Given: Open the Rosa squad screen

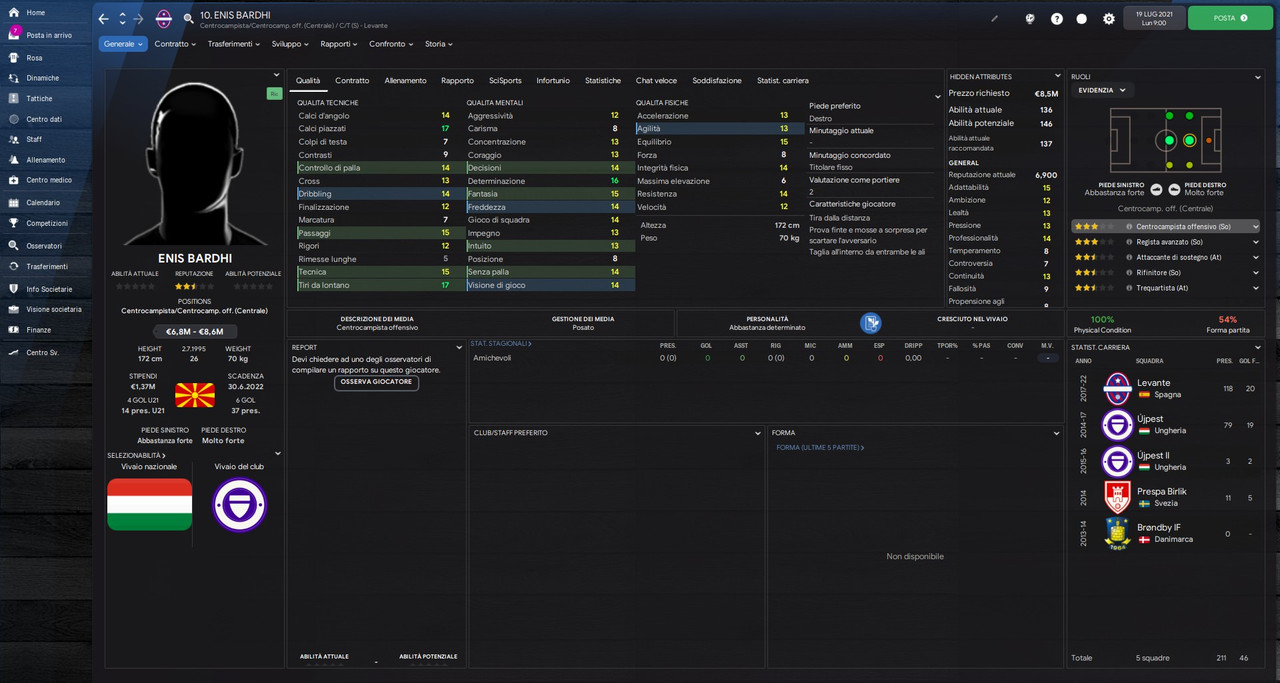Looking at the screenshot, I should [x=34, y=58].
